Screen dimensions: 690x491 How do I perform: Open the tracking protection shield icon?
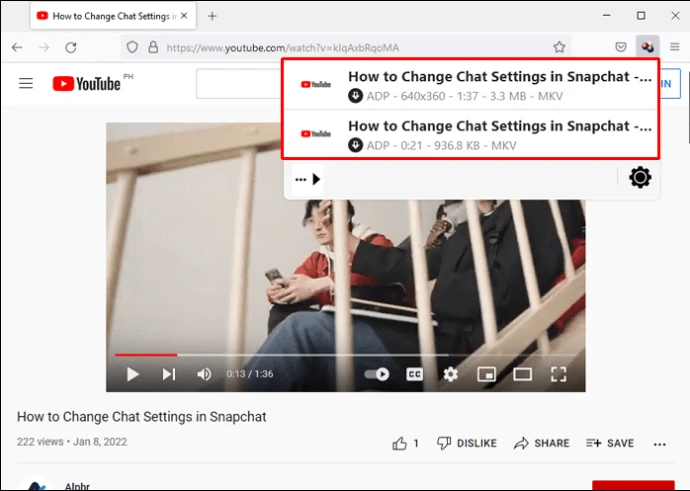pyautogui.click(x=132, y=47)
